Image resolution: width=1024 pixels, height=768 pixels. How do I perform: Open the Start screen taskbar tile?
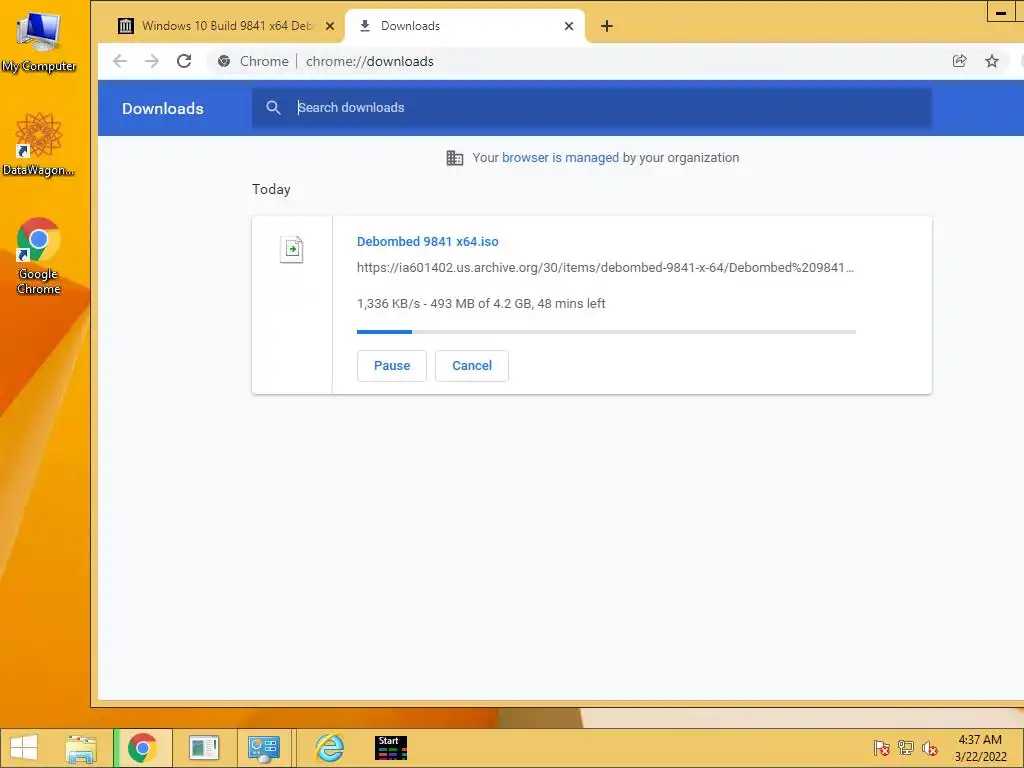click(x=391, y=748)
